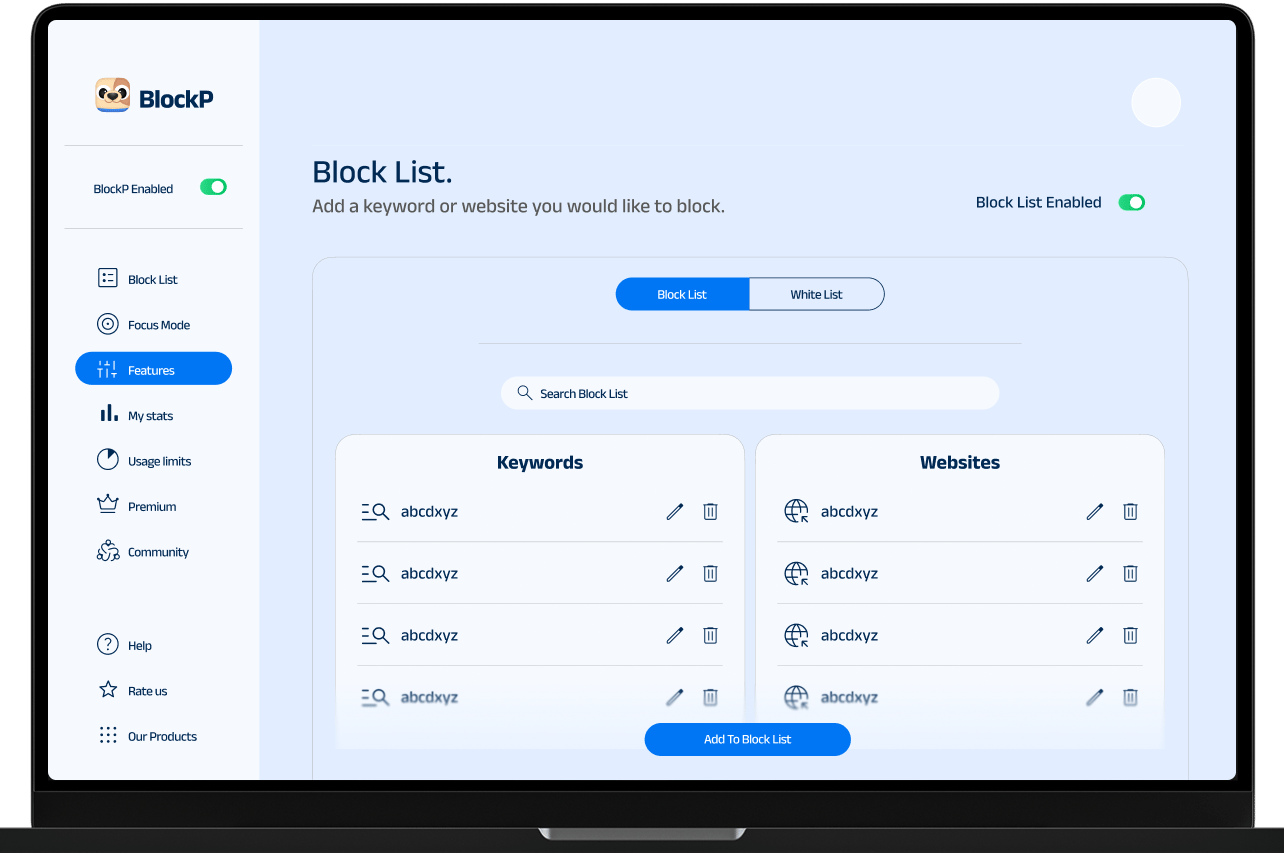Toggle the BlockP Enabled switch

click(x=213, y=187)
